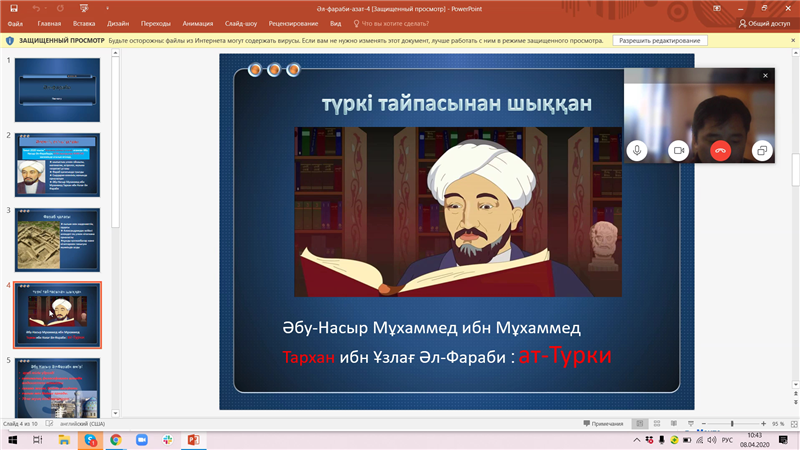Open Google Chrome from the taskbar
This screenshot has height=450, width=800.
[x=116, y=440]
